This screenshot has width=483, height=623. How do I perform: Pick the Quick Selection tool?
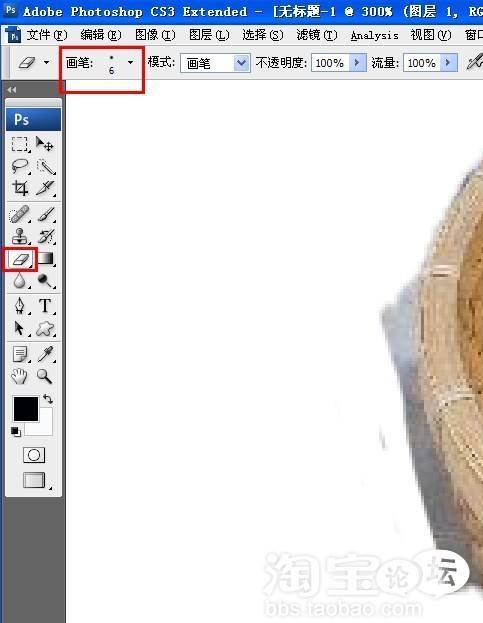coord(45,166)
